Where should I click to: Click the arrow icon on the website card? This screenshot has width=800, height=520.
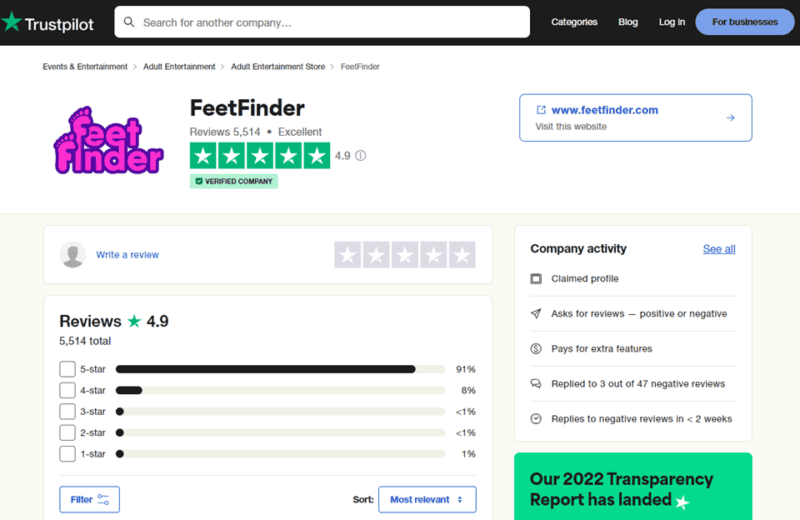point(730,118)
